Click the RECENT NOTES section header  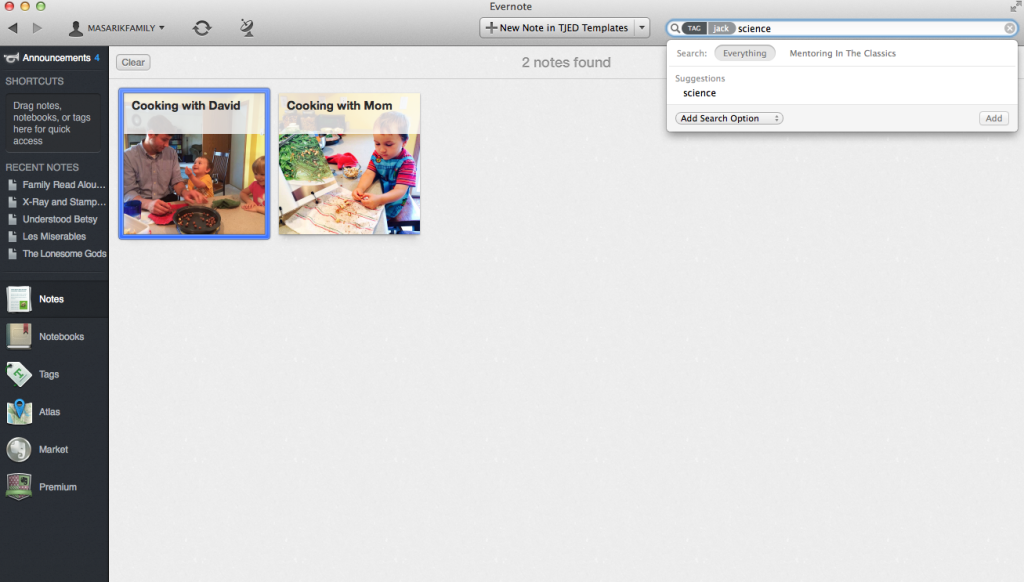[42, 167]
